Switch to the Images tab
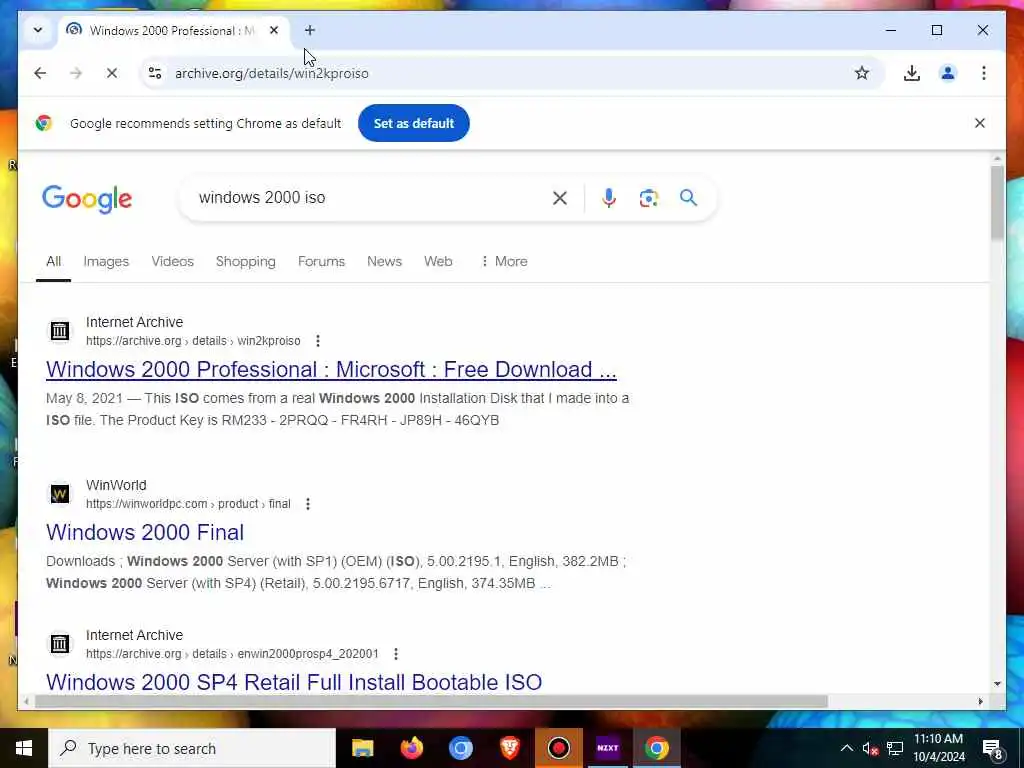1024x768 pixels. click(x=106, y=261)
